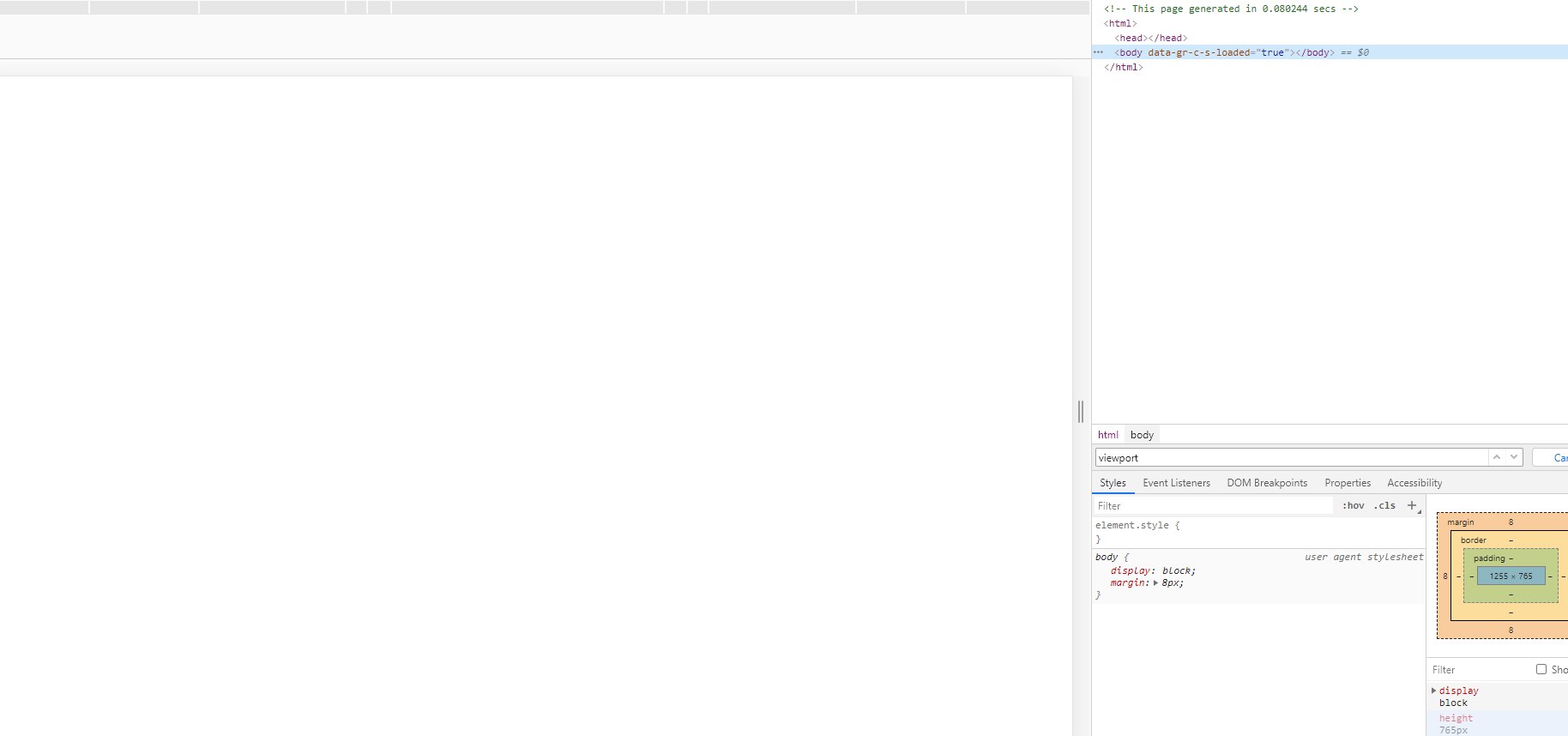Image resolution: width=1568 pixels, height=736 pixels.
Task: Select the page generated comment node
Action: [x=1231, y=9]
